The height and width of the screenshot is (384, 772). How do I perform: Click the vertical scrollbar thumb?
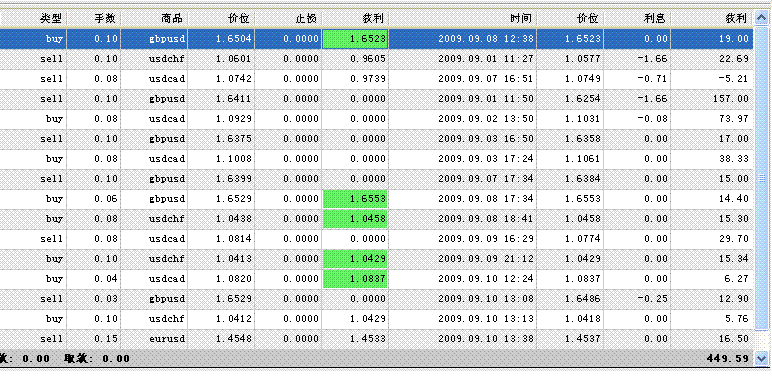point(761,178)
